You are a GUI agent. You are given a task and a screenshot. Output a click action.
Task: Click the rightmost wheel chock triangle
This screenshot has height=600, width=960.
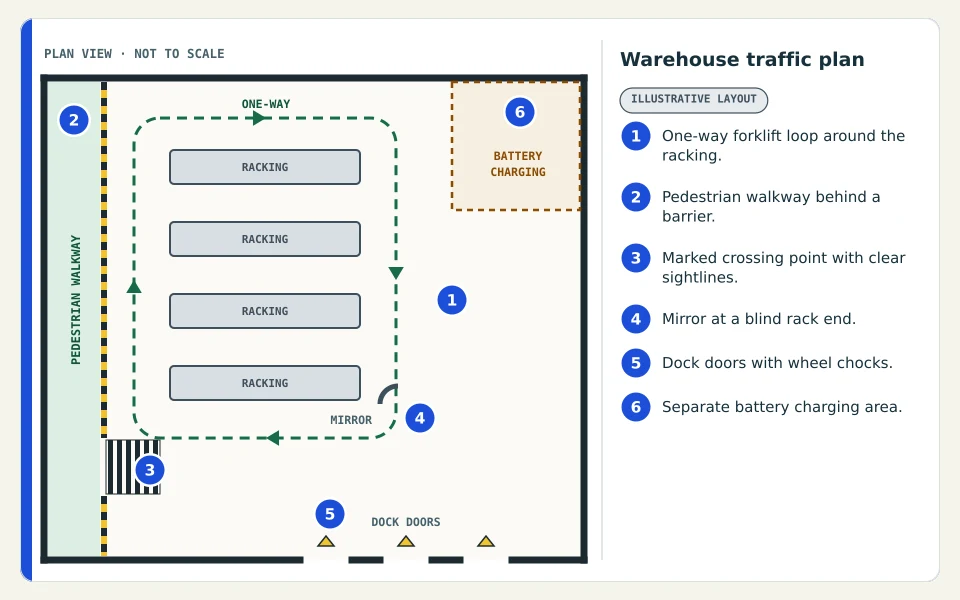click(x=486, y=541)
